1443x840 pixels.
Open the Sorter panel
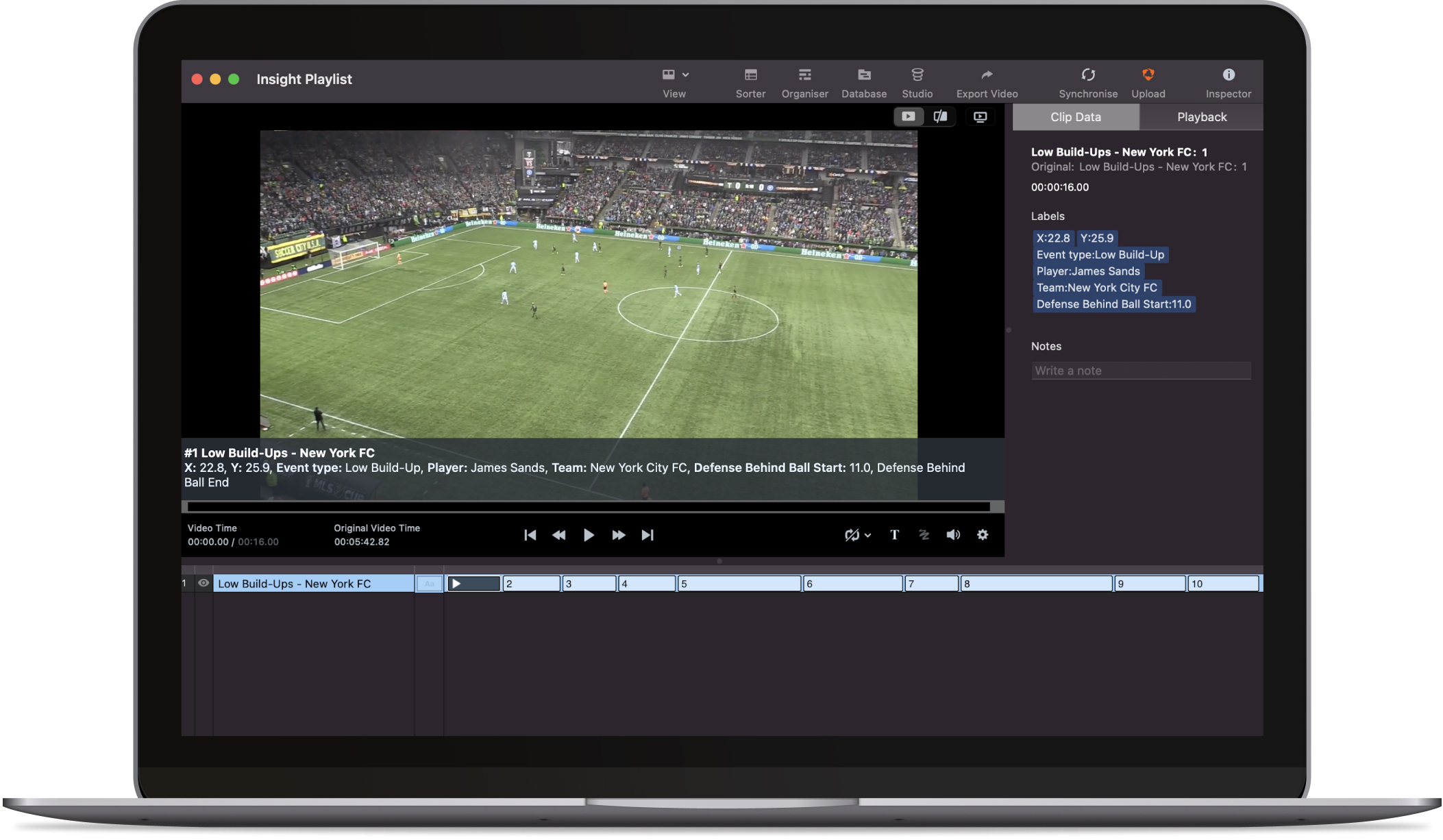coord(750,82)
